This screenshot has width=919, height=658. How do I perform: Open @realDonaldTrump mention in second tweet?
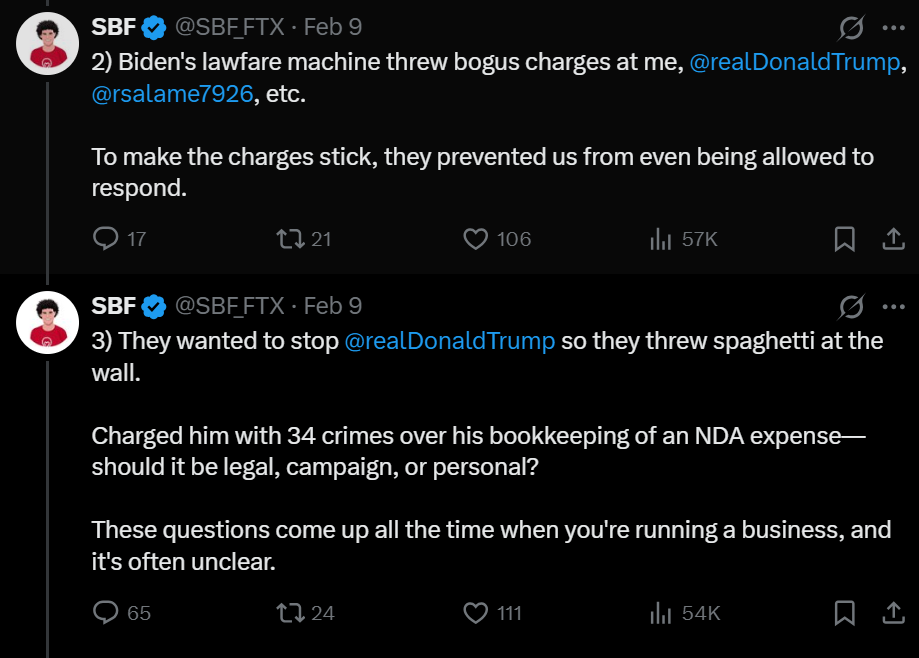449,341
